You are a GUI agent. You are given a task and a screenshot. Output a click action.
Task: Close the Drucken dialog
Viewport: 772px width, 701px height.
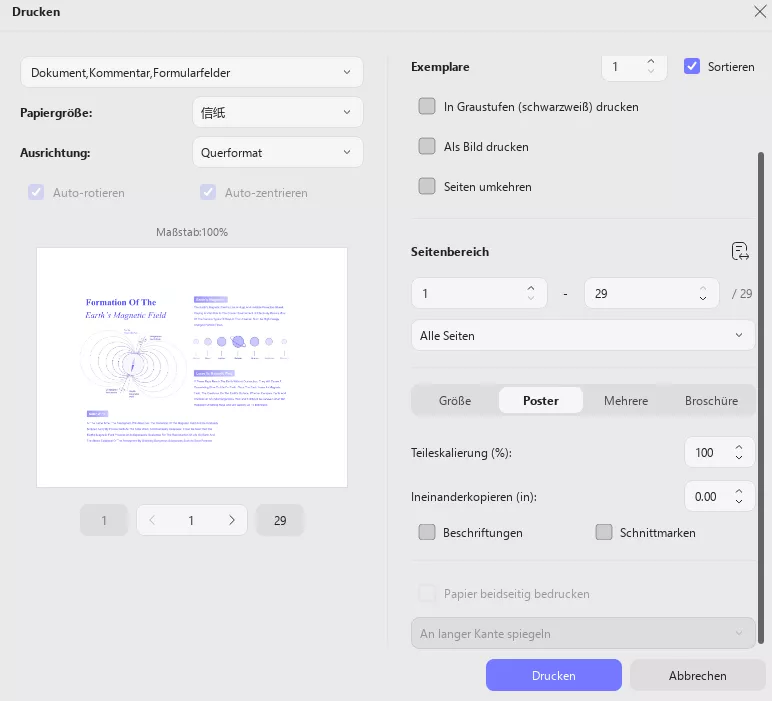[x=758, y=12]
